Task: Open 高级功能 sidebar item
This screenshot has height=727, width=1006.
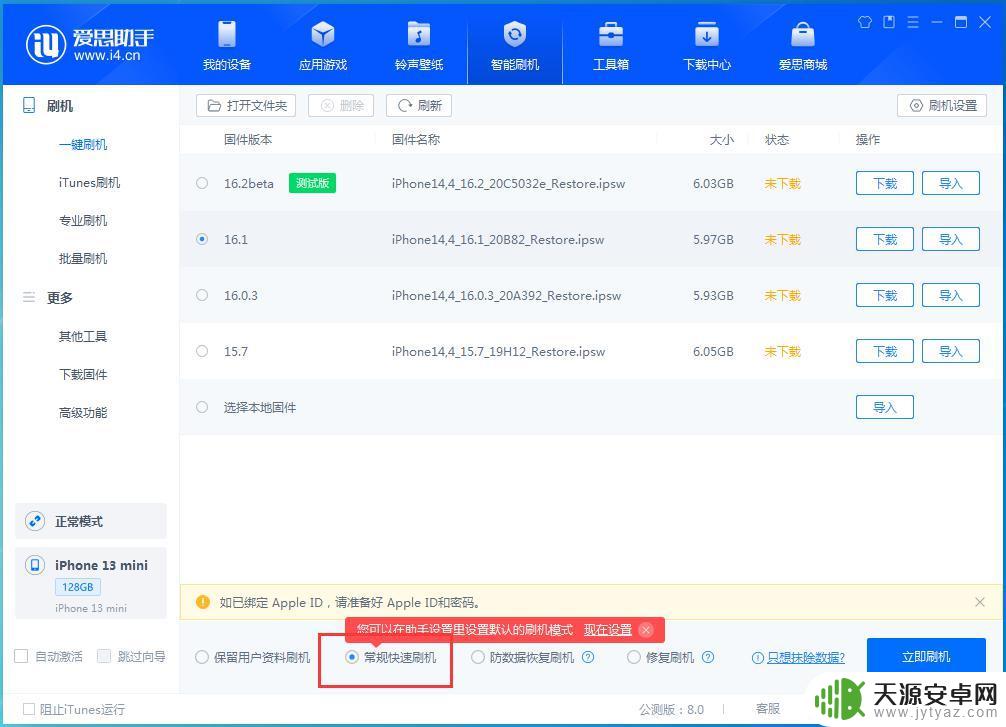Action: click(x=83, y=413)
